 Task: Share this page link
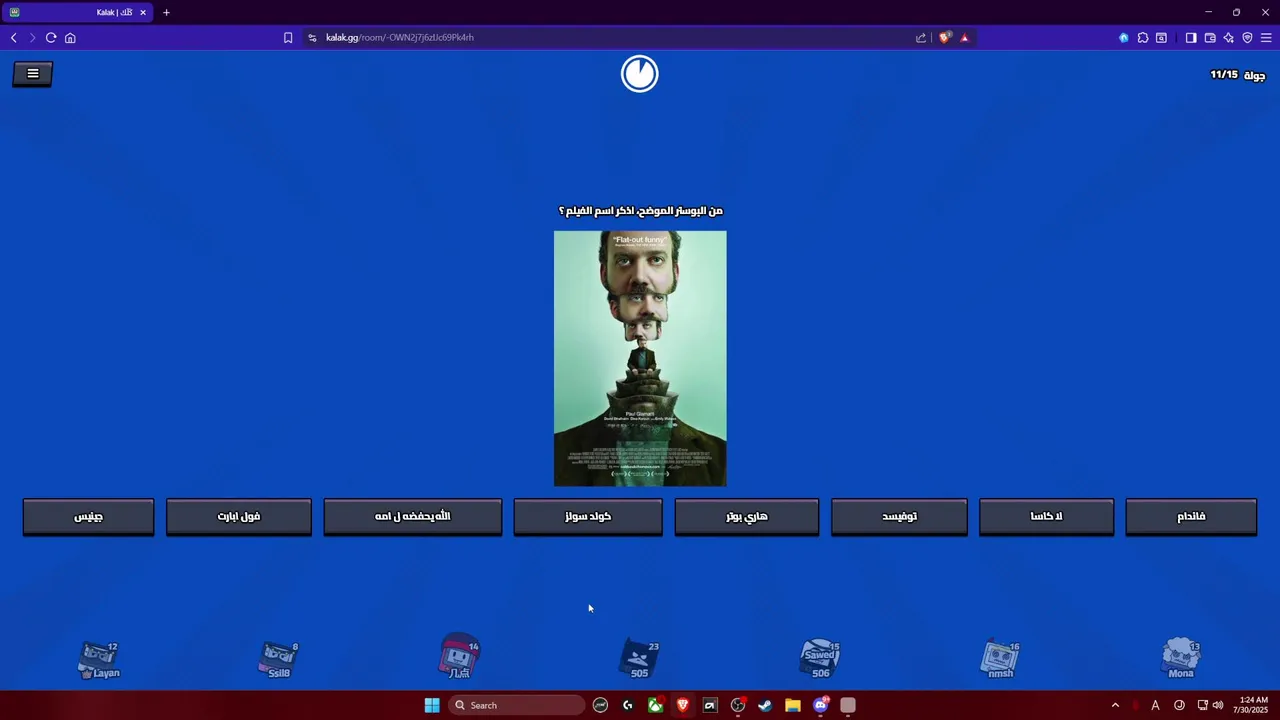921,38
